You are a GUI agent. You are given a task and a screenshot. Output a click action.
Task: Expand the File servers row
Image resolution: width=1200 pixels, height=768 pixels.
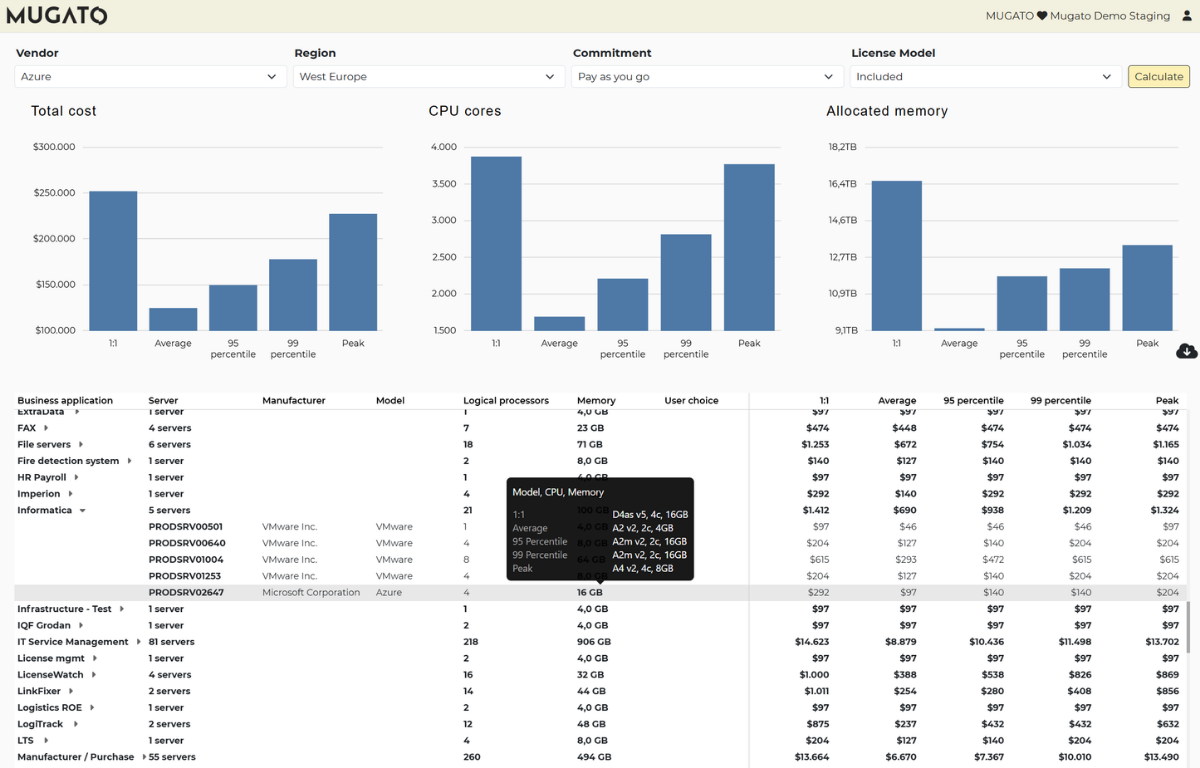81,444
